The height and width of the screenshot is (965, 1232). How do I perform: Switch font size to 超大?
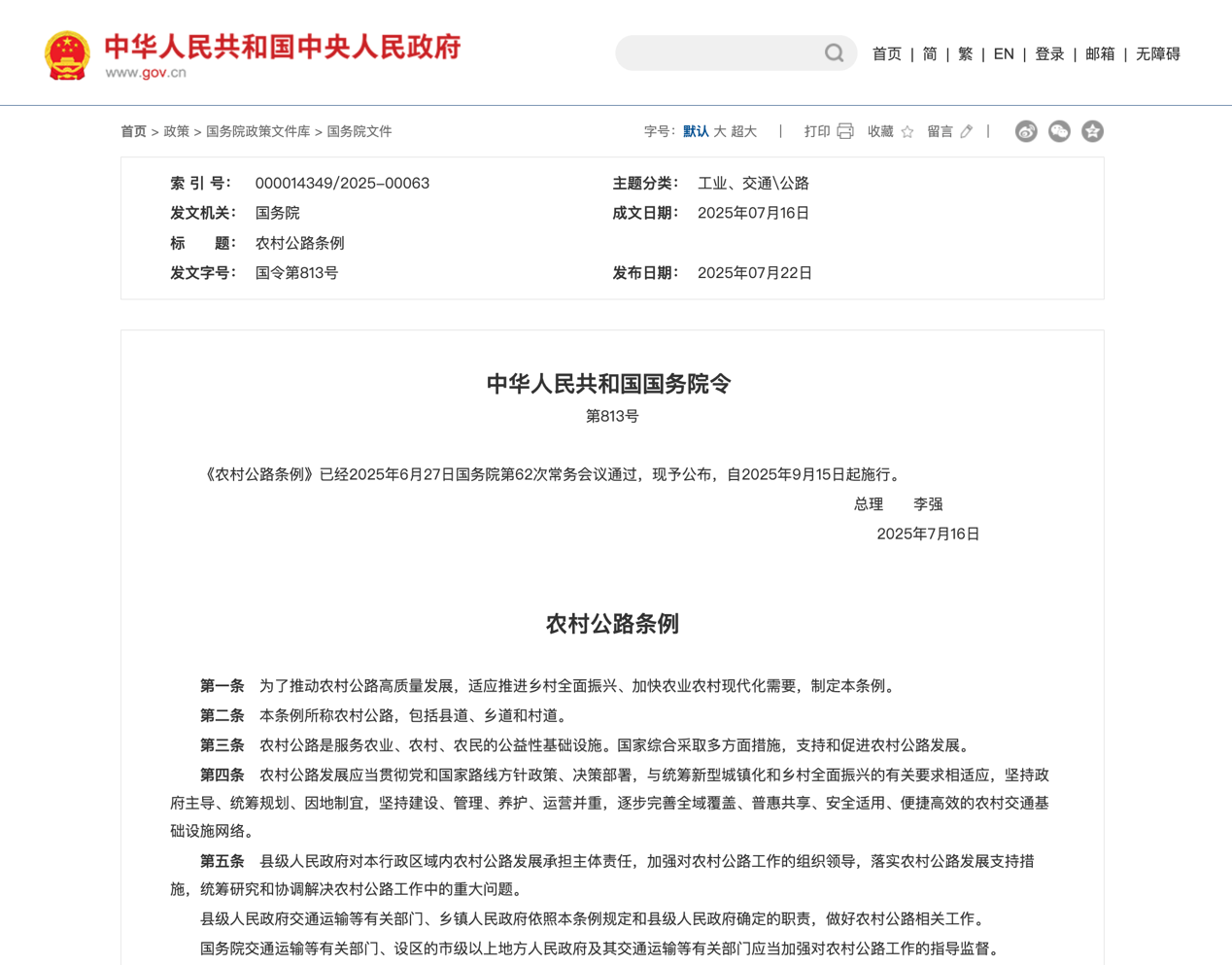point(744,131)
